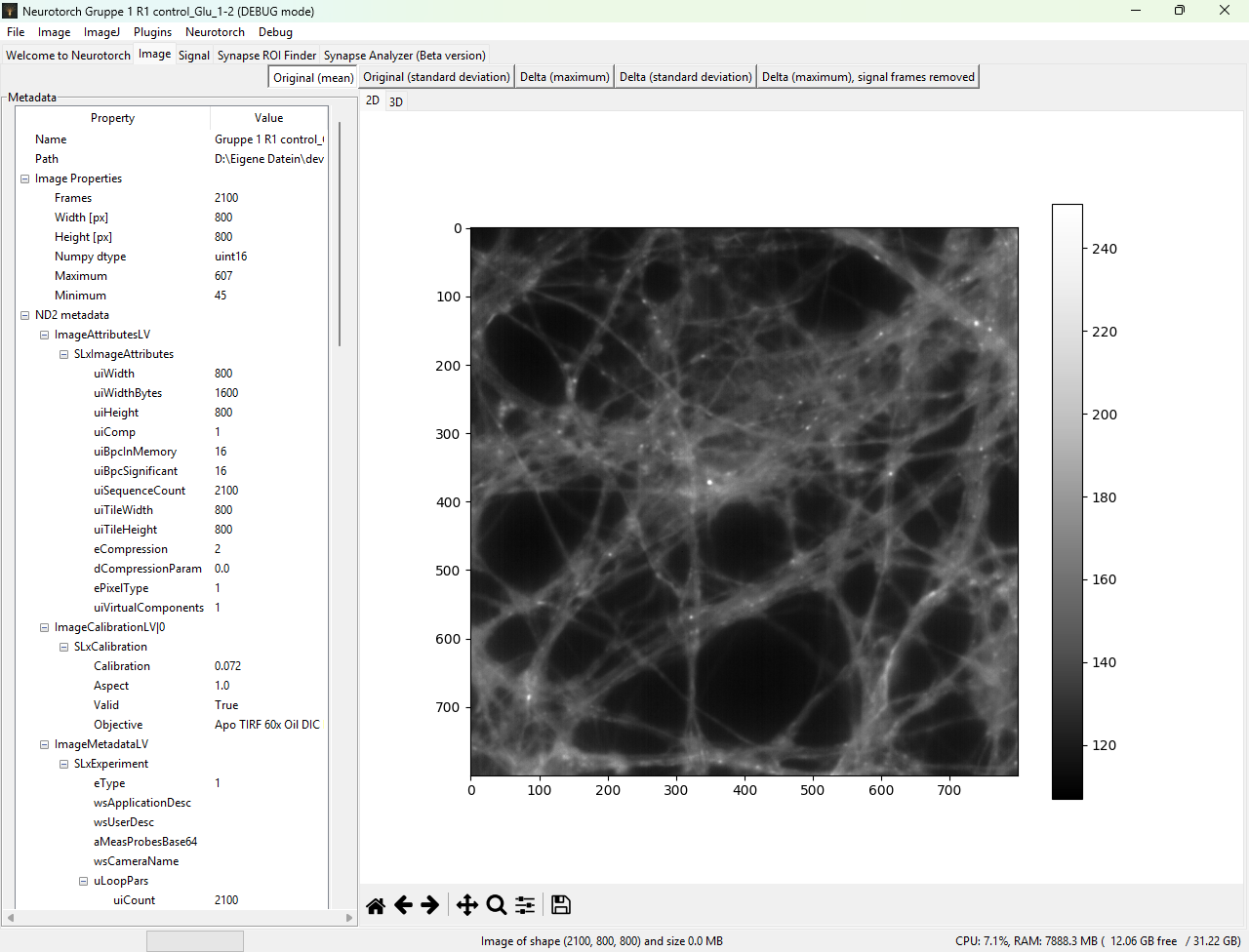Collapse the ND2 metadata node

click(25, 315)
